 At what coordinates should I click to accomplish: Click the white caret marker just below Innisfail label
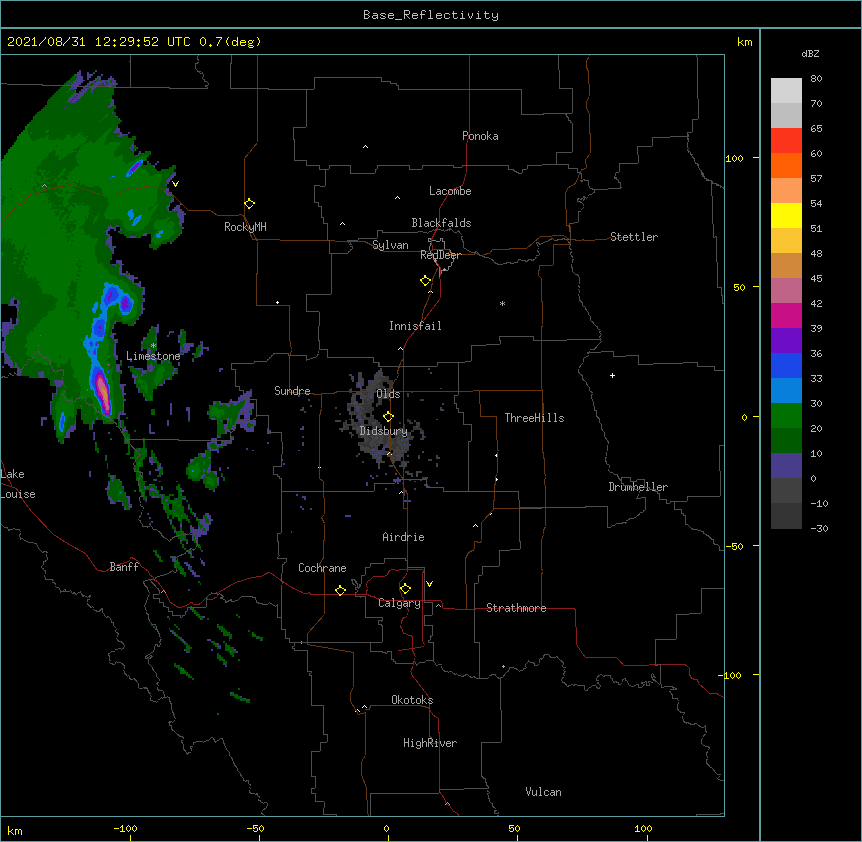[400, 348]
